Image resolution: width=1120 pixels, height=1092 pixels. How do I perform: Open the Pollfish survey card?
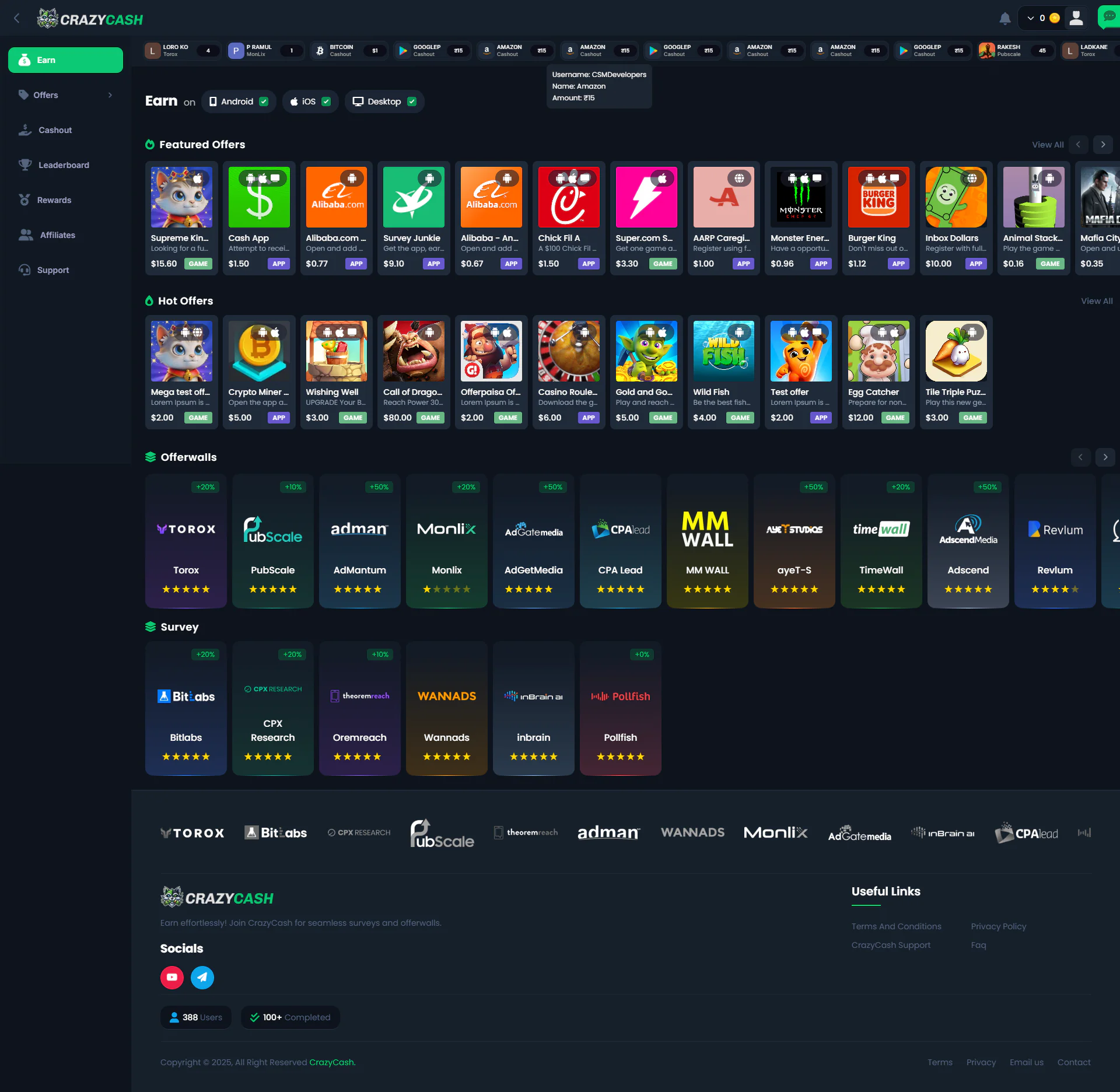point(621,708)
